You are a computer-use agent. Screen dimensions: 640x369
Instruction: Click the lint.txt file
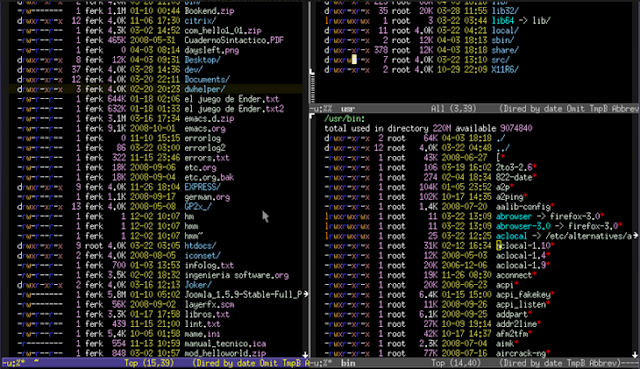202,325
